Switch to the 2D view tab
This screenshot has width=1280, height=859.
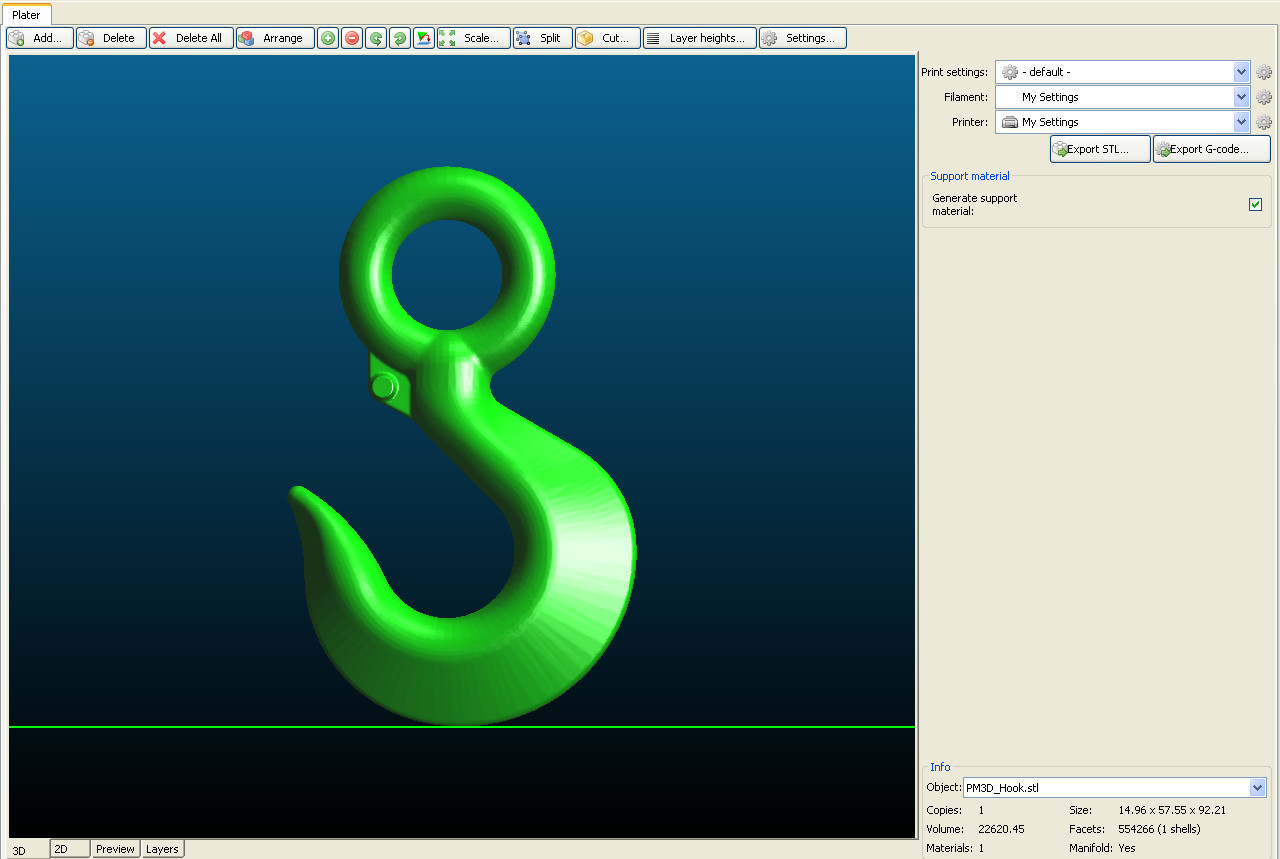(69, 848)
